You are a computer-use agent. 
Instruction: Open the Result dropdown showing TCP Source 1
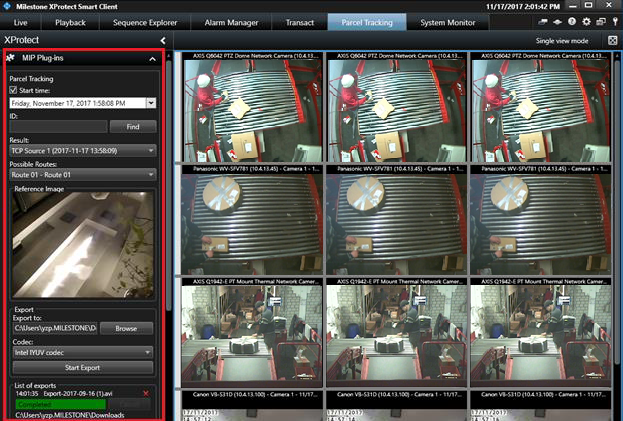click(x=83, y=151)
